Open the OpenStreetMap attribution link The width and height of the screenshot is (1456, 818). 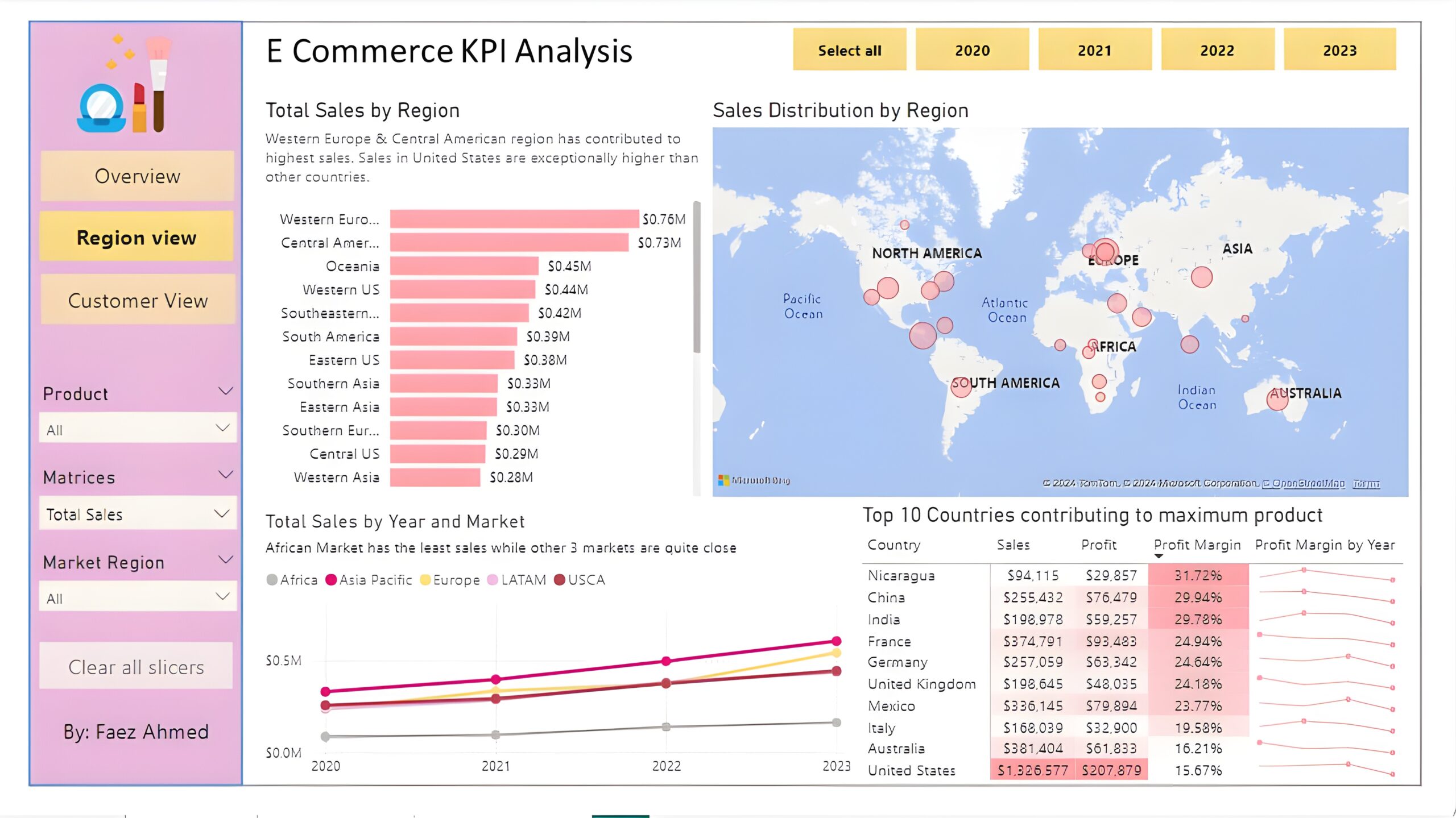(1304, 484)
